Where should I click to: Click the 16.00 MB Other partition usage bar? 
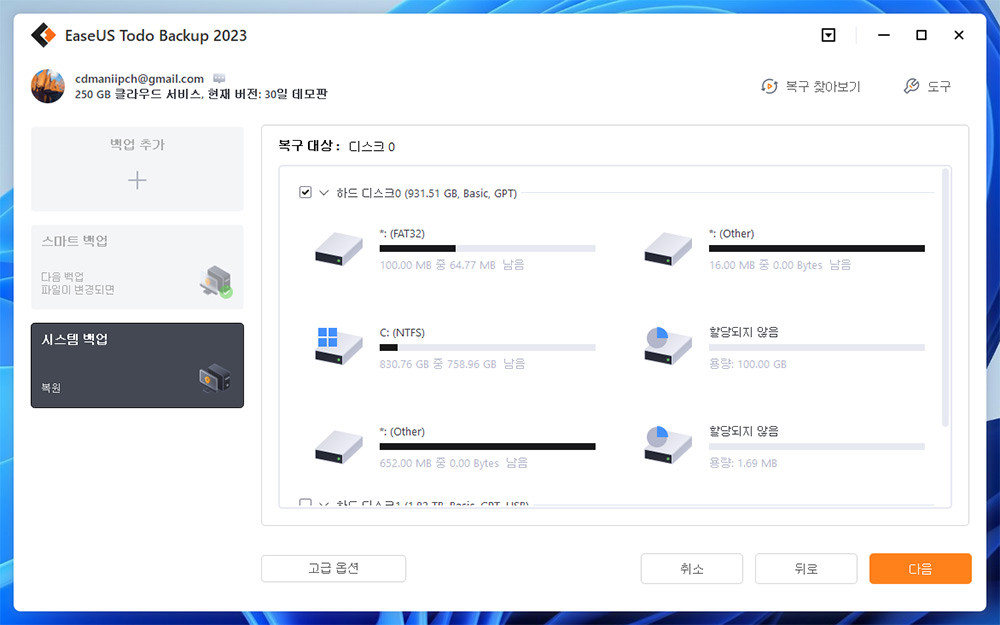tap(817, 249)
